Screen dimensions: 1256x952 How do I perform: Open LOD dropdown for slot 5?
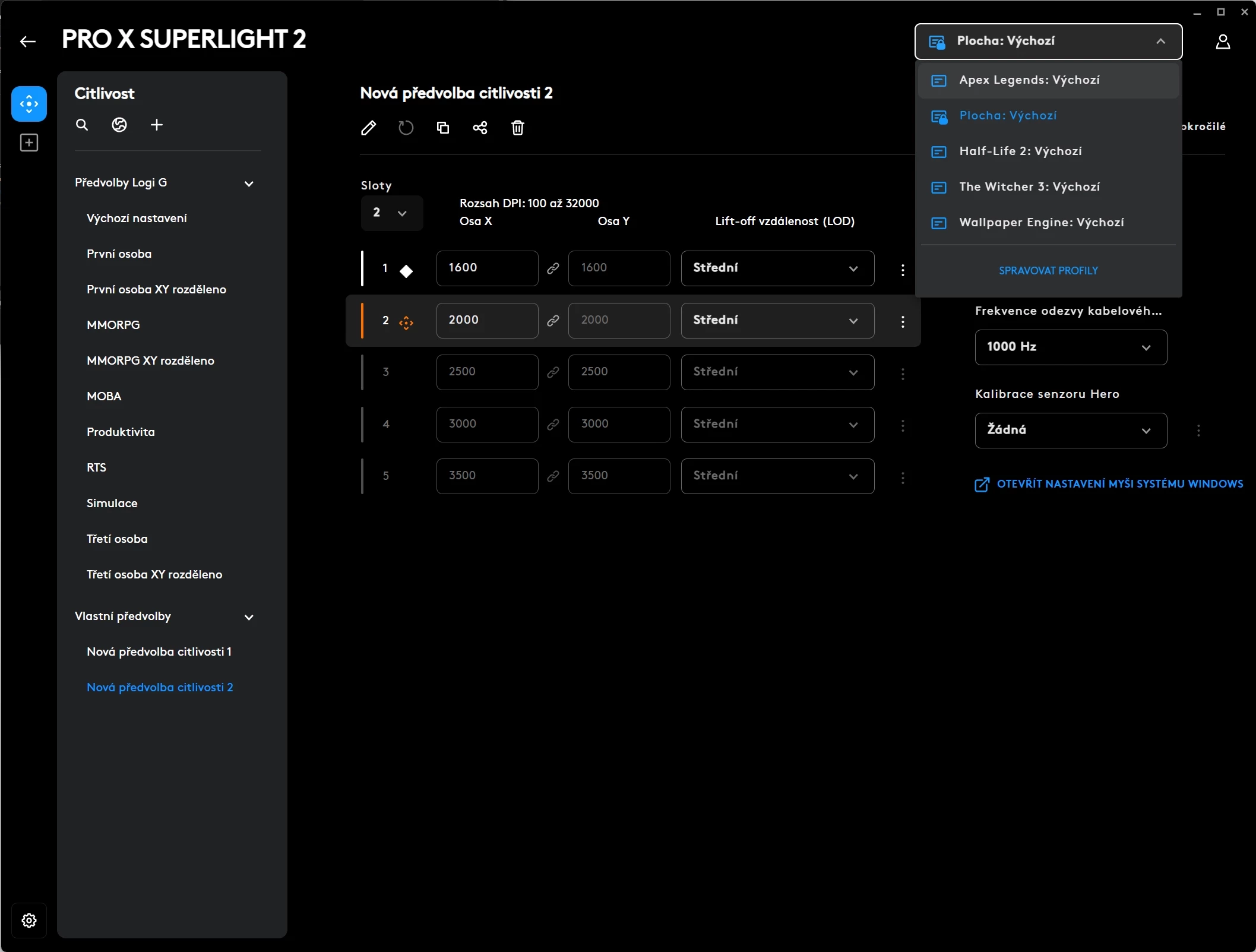pos(777,476)
